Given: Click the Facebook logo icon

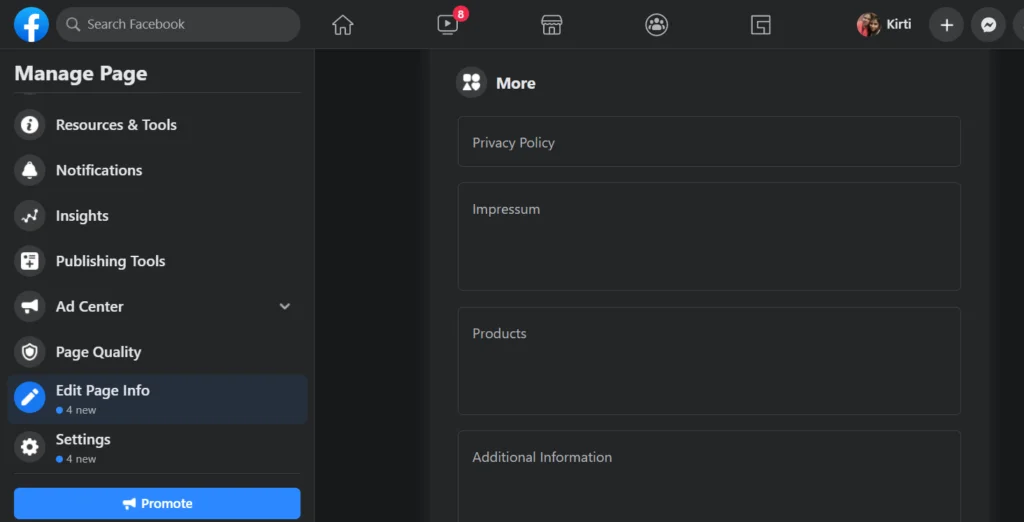Looking at the screenshot, I should [x=31, y=25].
